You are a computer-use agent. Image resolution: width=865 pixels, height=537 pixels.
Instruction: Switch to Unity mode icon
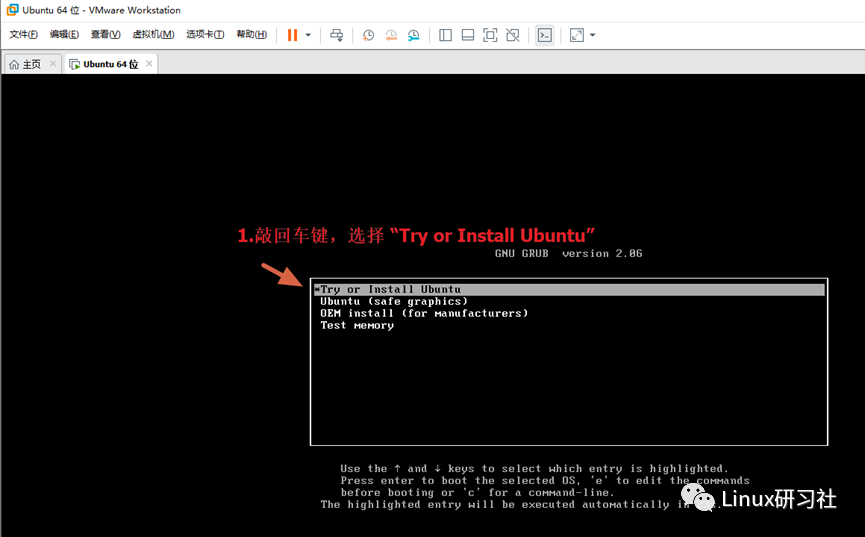pyautogui.click(x=512, y=35)
